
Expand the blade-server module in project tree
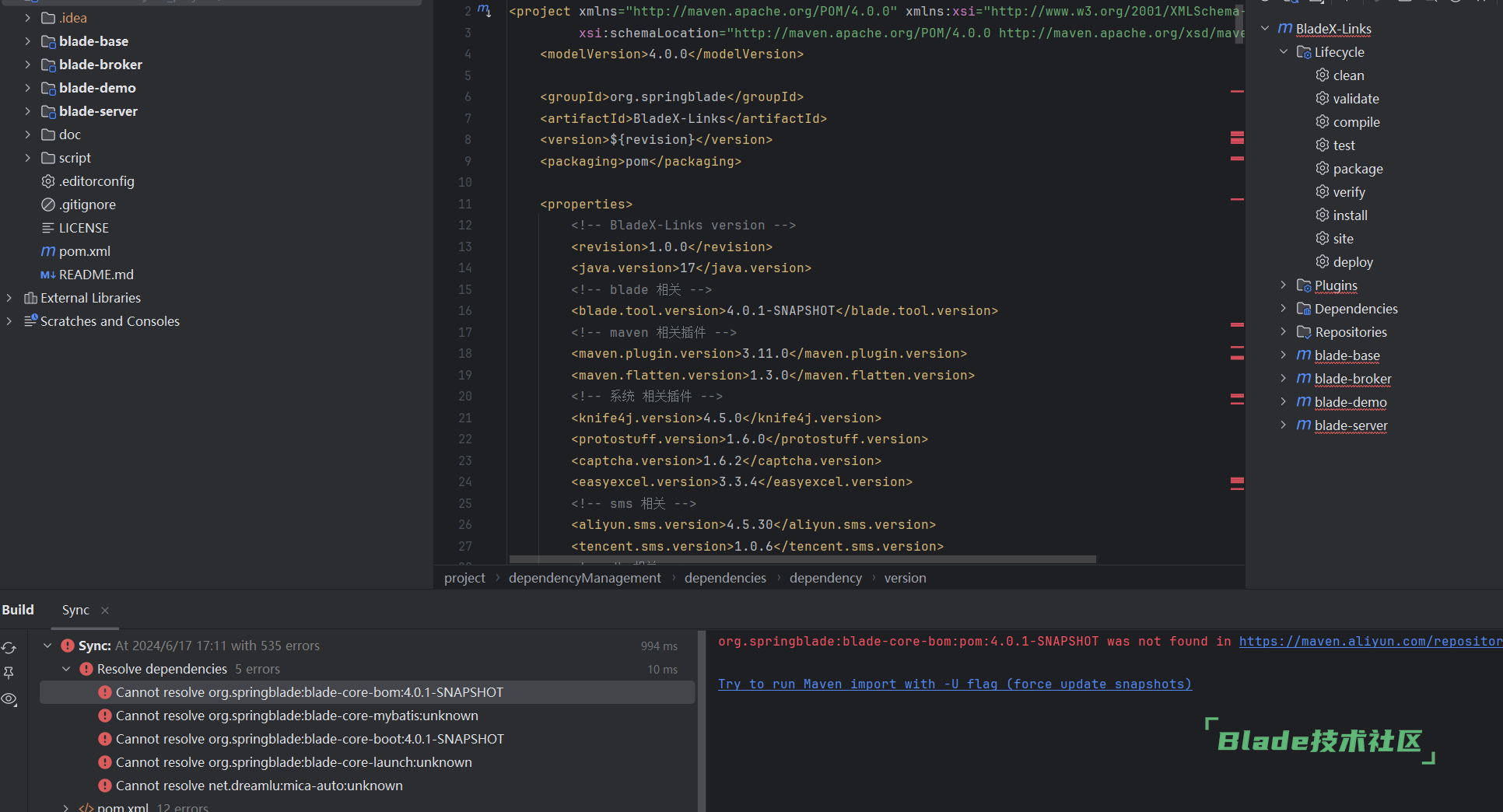click(27, 111)
